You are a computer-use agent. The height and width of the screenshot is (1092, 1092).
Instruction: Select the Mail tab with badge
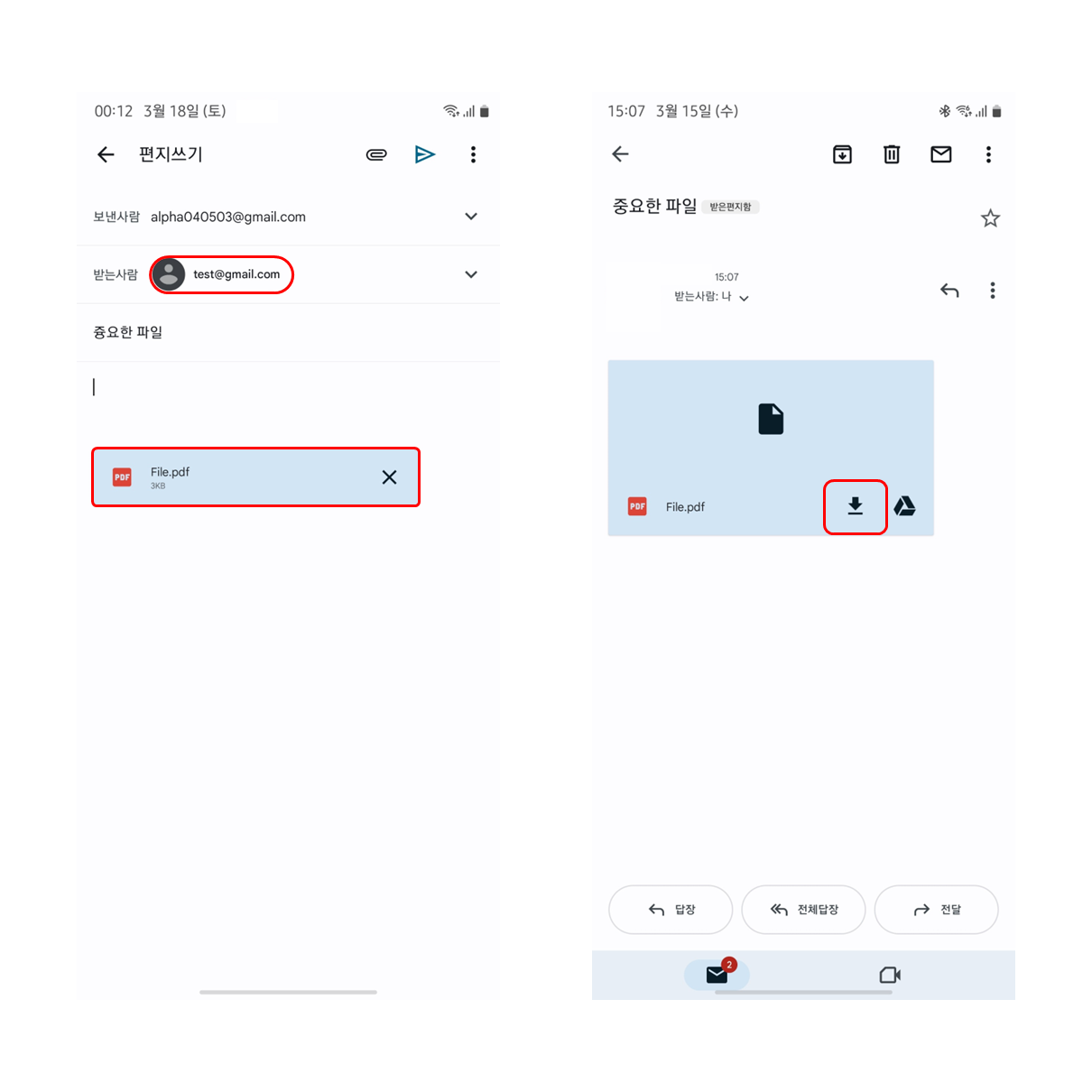tap(717, 975)
